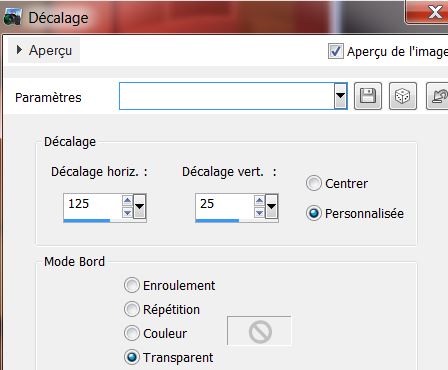The width and height of the screenshot is (448, 370).
Task: Select the Couleur edge mode option
Action: (132, 333)
